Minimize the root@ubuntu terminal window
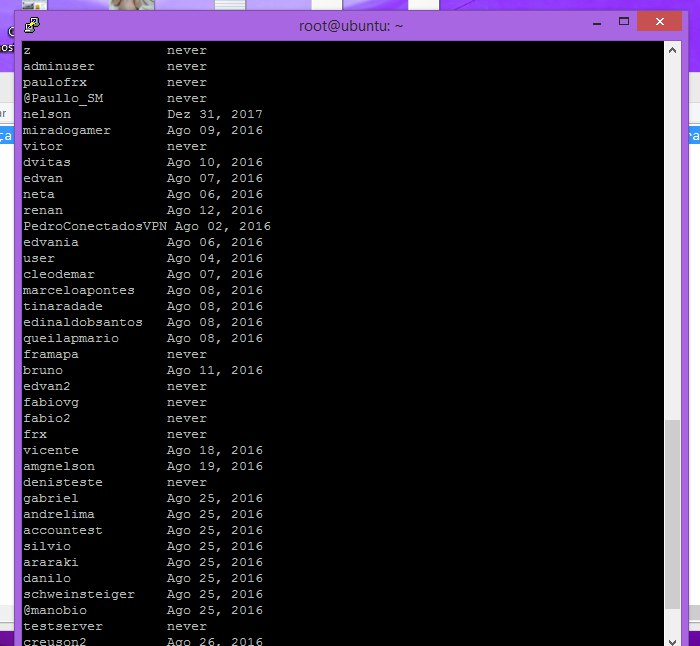 [x=597, y=22]
